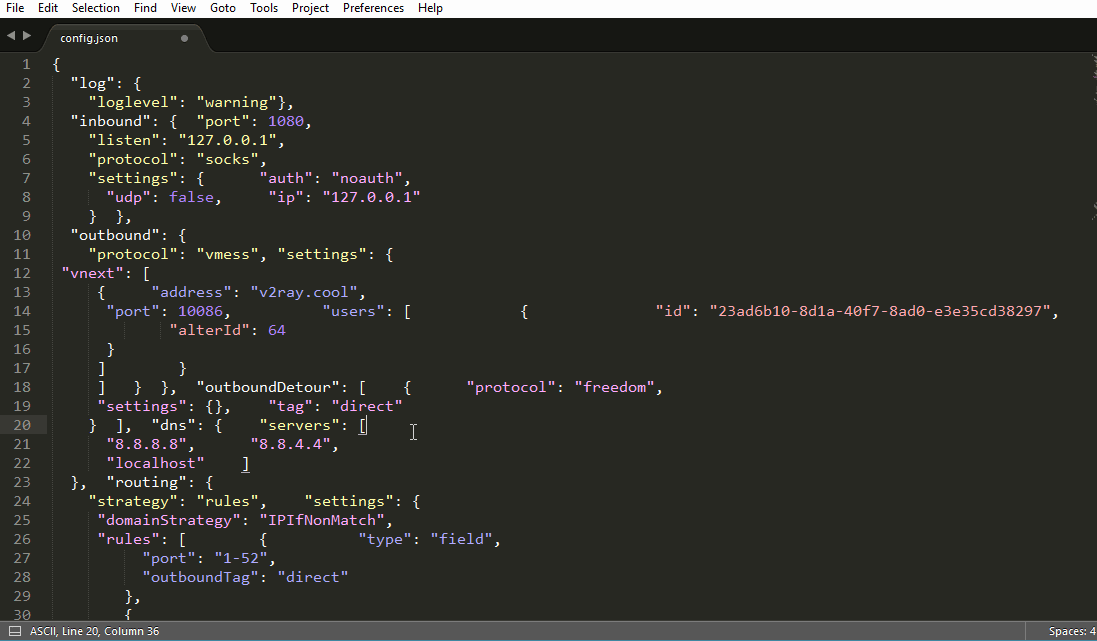Click the unsaved dot on config.json tab
This screenshot has height=641, width=1097.
tap(184, 39)
